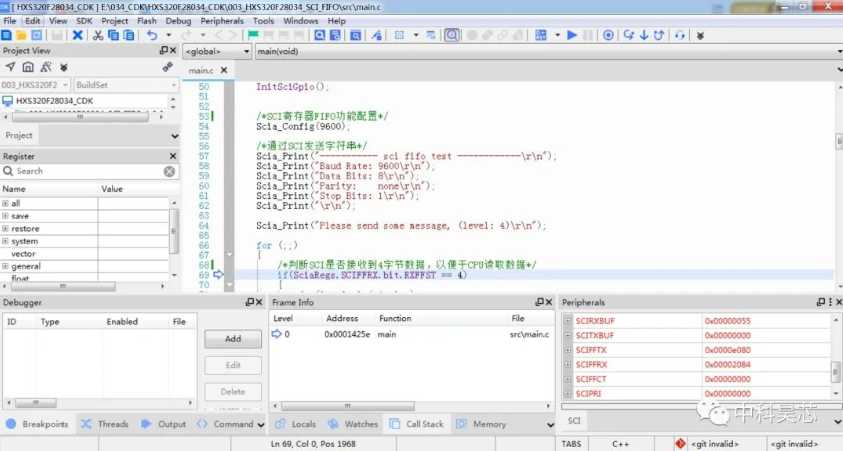Open the Project section chevron dropdown
Image resolution: width=843 pixels, height=451 pixels.
[175, 136]
